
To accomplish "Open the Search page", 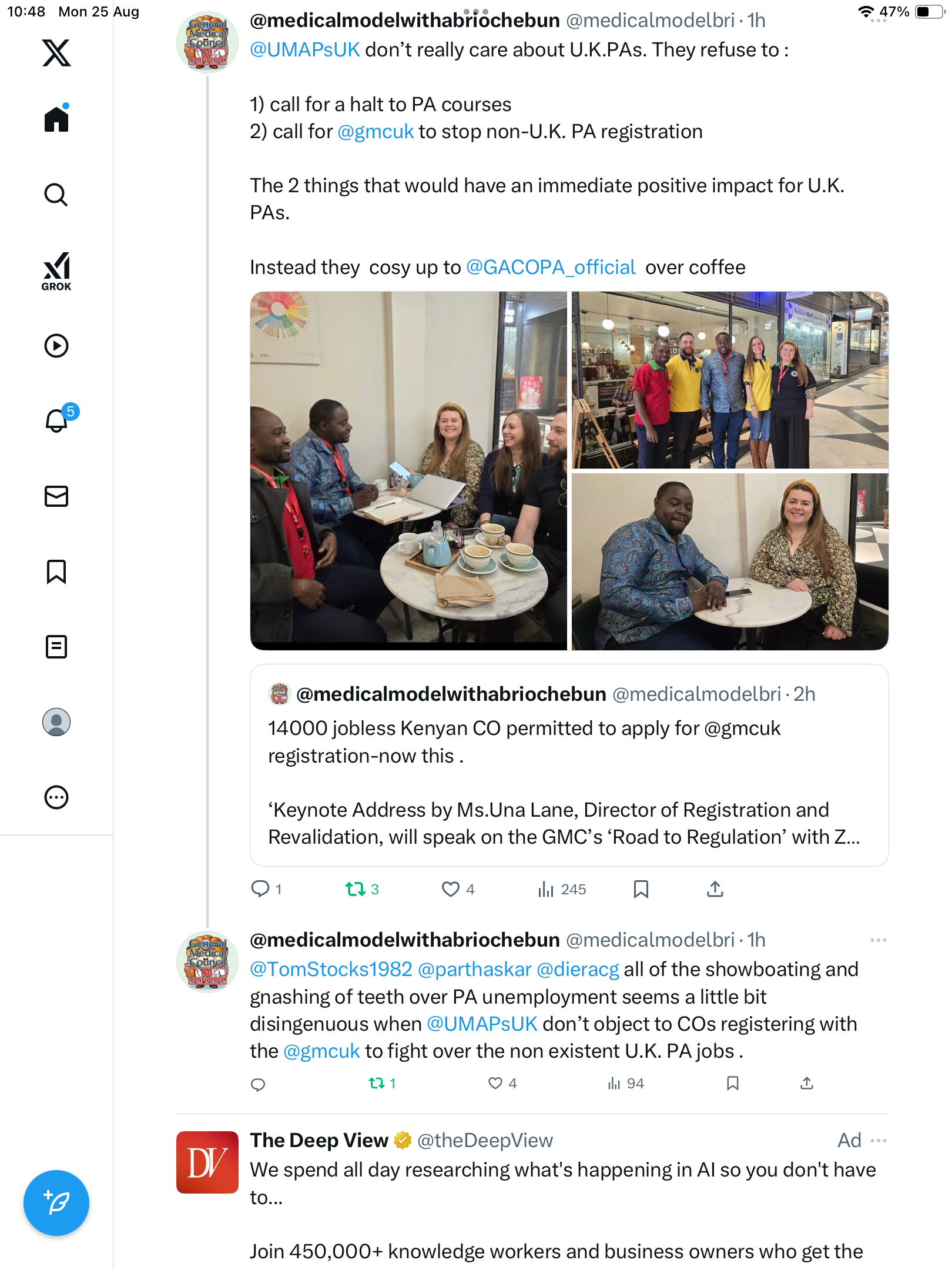I will pyautogui.click(x=56, y=195).
